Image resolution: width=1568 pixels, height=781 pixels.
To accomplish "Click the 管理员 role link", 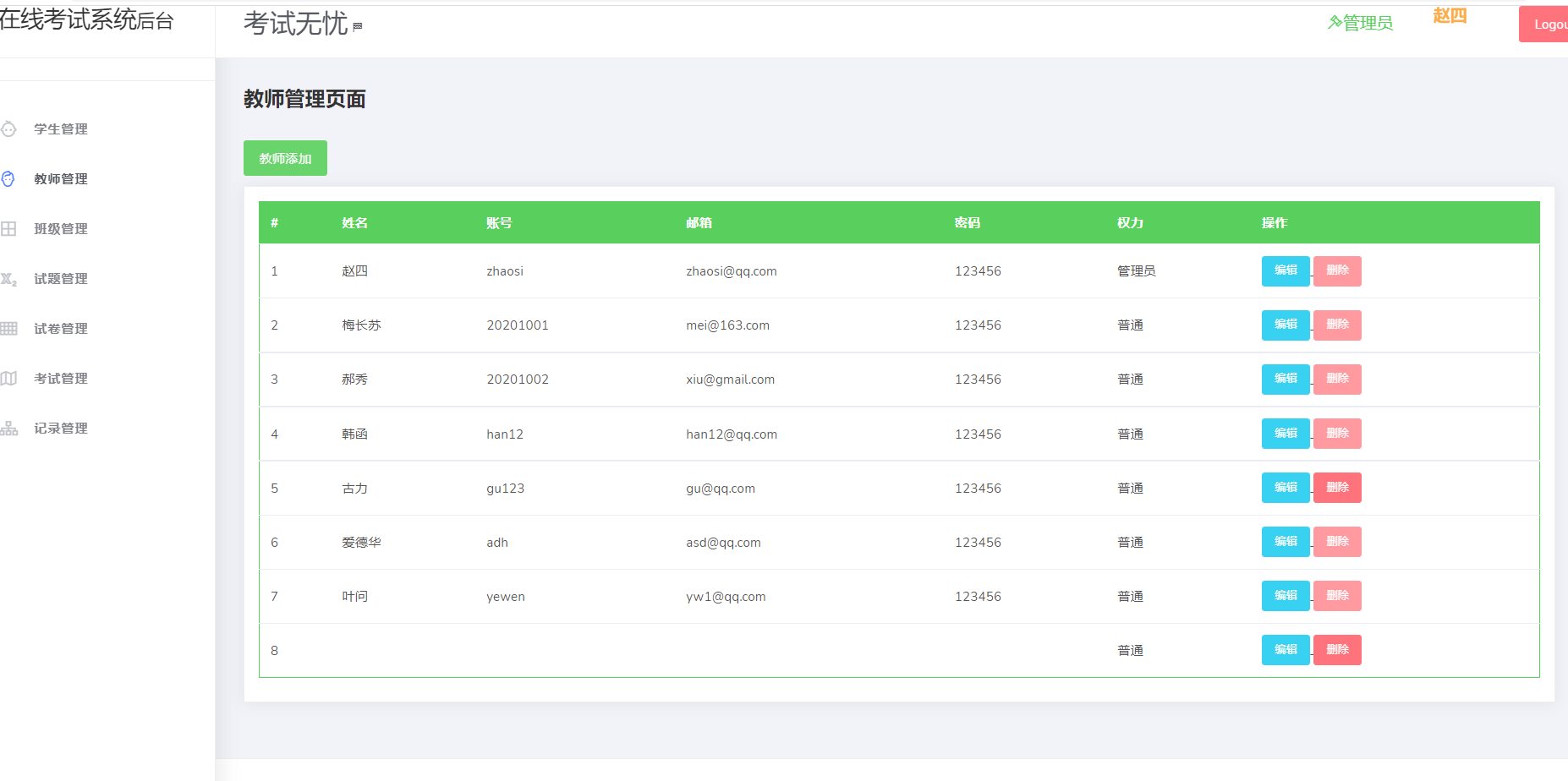I will pyautogui.click(x=1360, y=23).
